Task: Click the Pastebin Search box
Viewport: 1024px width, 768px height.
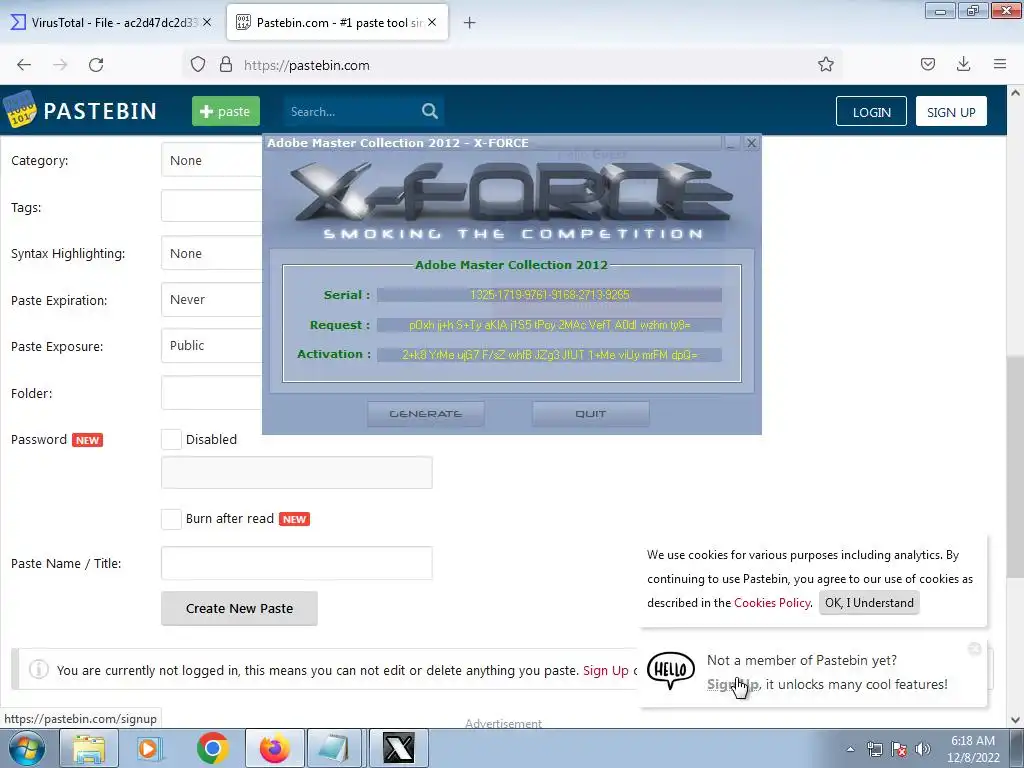Action: coord(353,112)
